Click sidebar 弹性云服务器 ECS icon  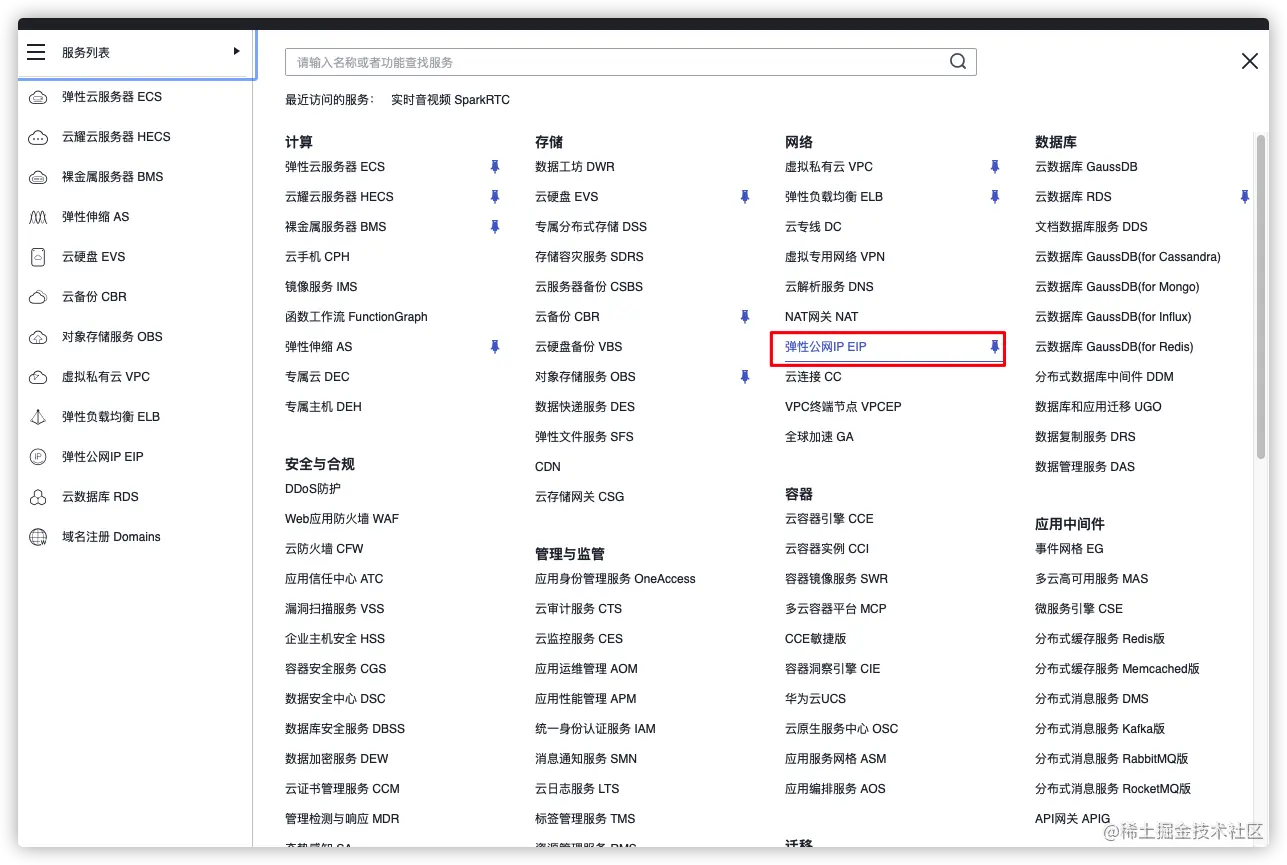[x=38, y=97]
